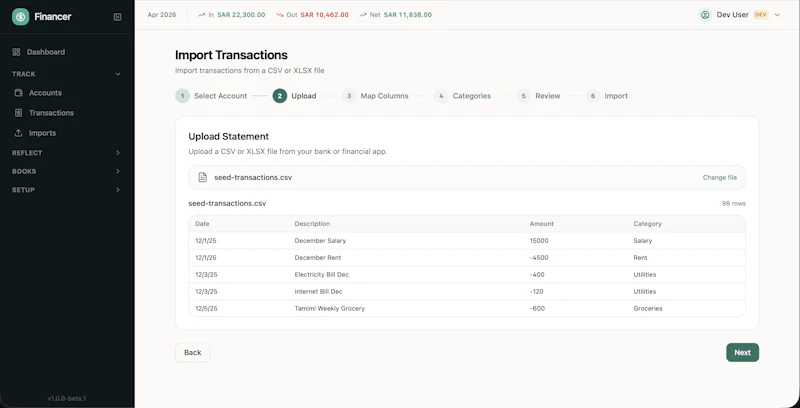This screenshot has height=408, width=800.
Task: Click the Accounts wallet icon
Action: (18, 93)
